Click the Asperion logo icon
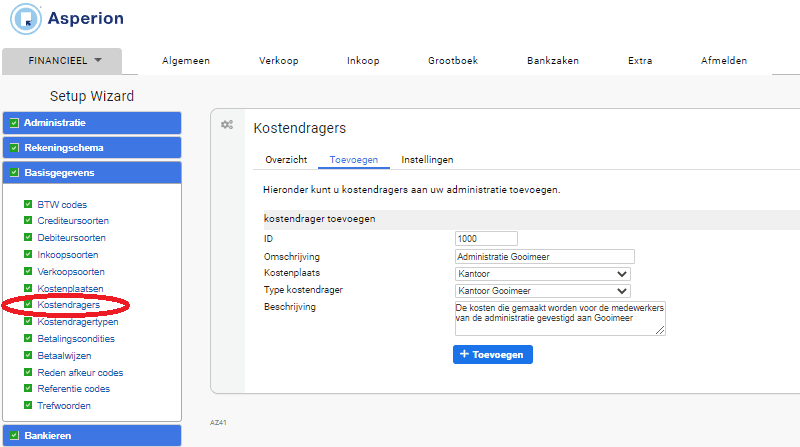The width and height of the screenshot is (800, 447). click(x=26, y=19)
